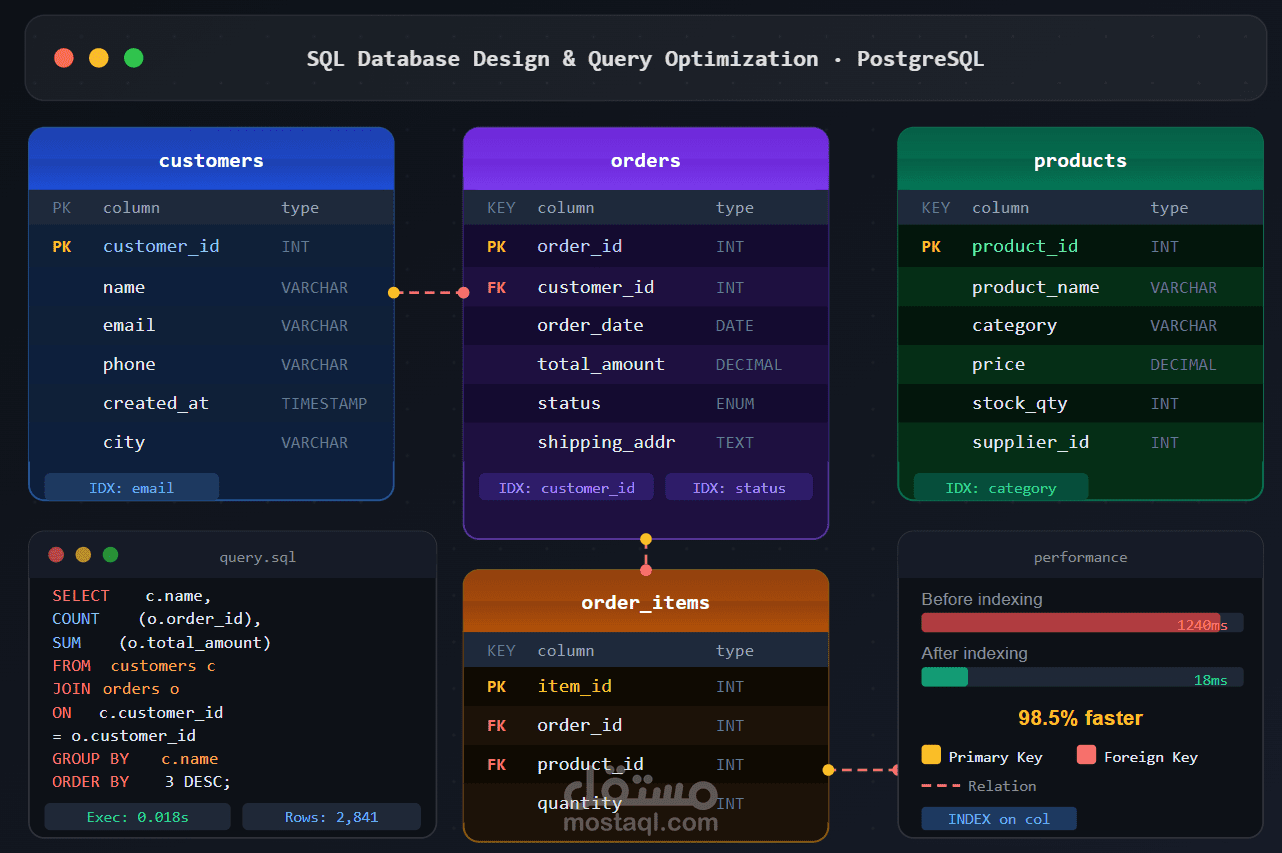Click the price column in products
This screenshot has width=1282, height=853.
click(x=998, y=365)
